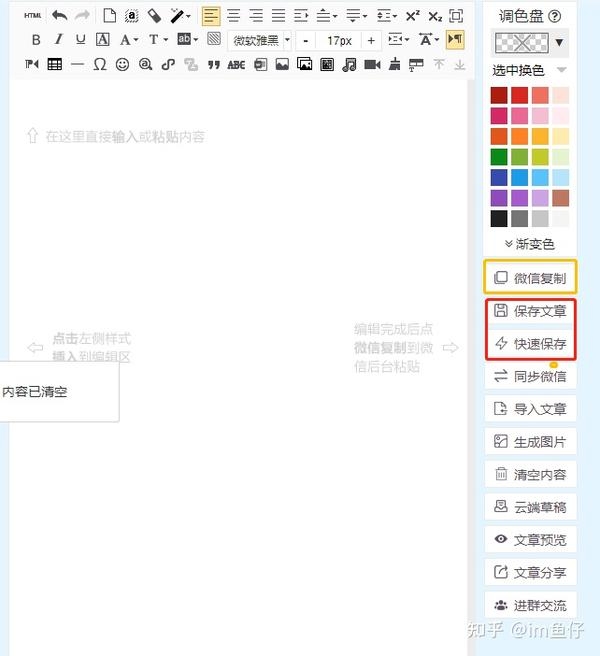The height and width of the screenshot is (656, 600).
Task: Toggle the boxed character border
Action: 103,40
